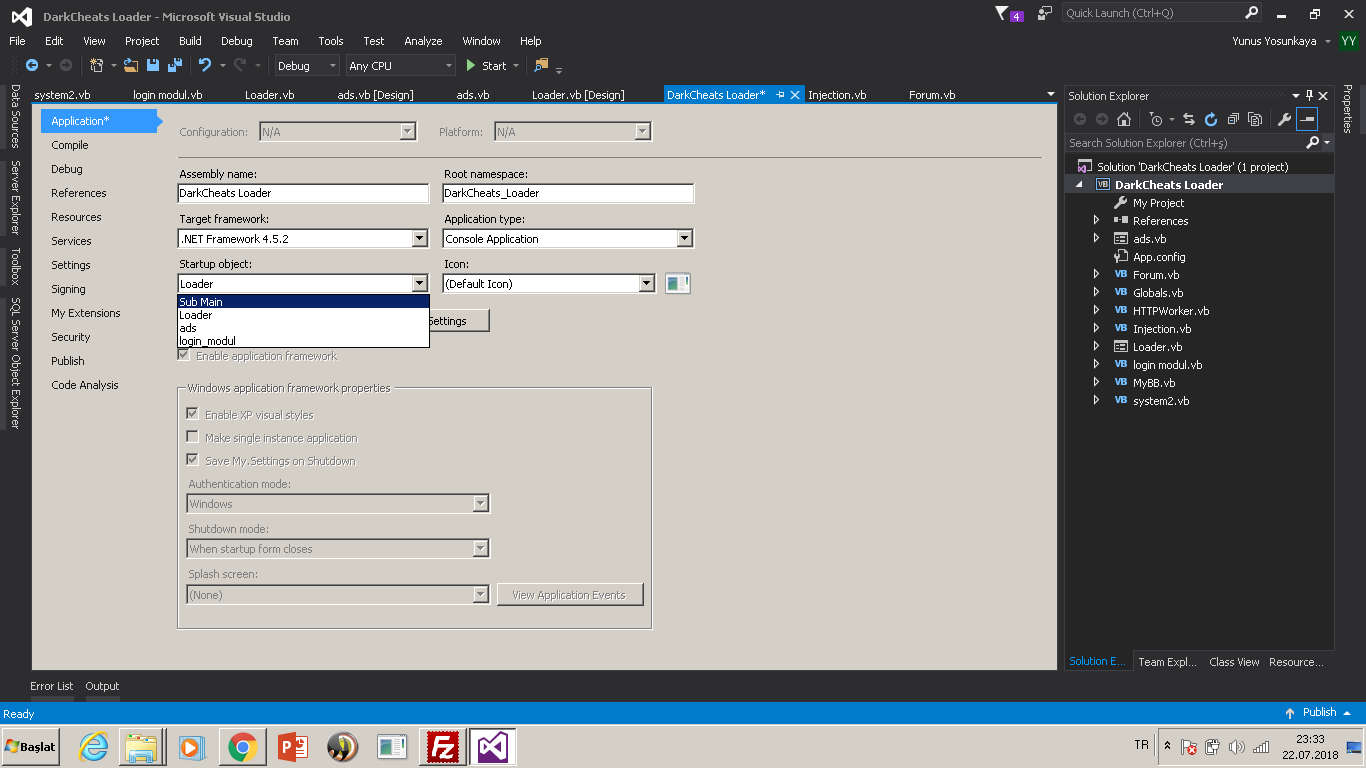The width and height of the screenshot is (1366, 768).
Task: Open the Server Explorer side panel
Action: (x=15, y=197)
